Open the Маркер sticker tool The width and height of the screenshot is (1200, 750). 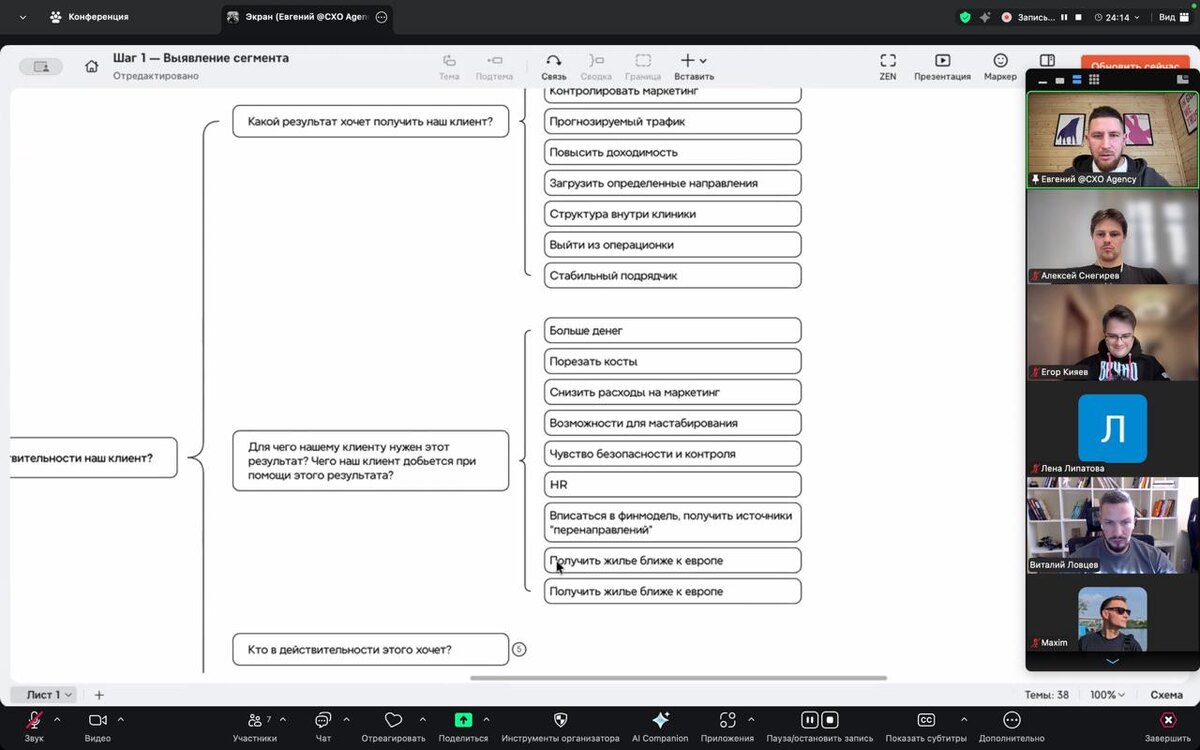pyautogui.click(x=1000, y=67)
